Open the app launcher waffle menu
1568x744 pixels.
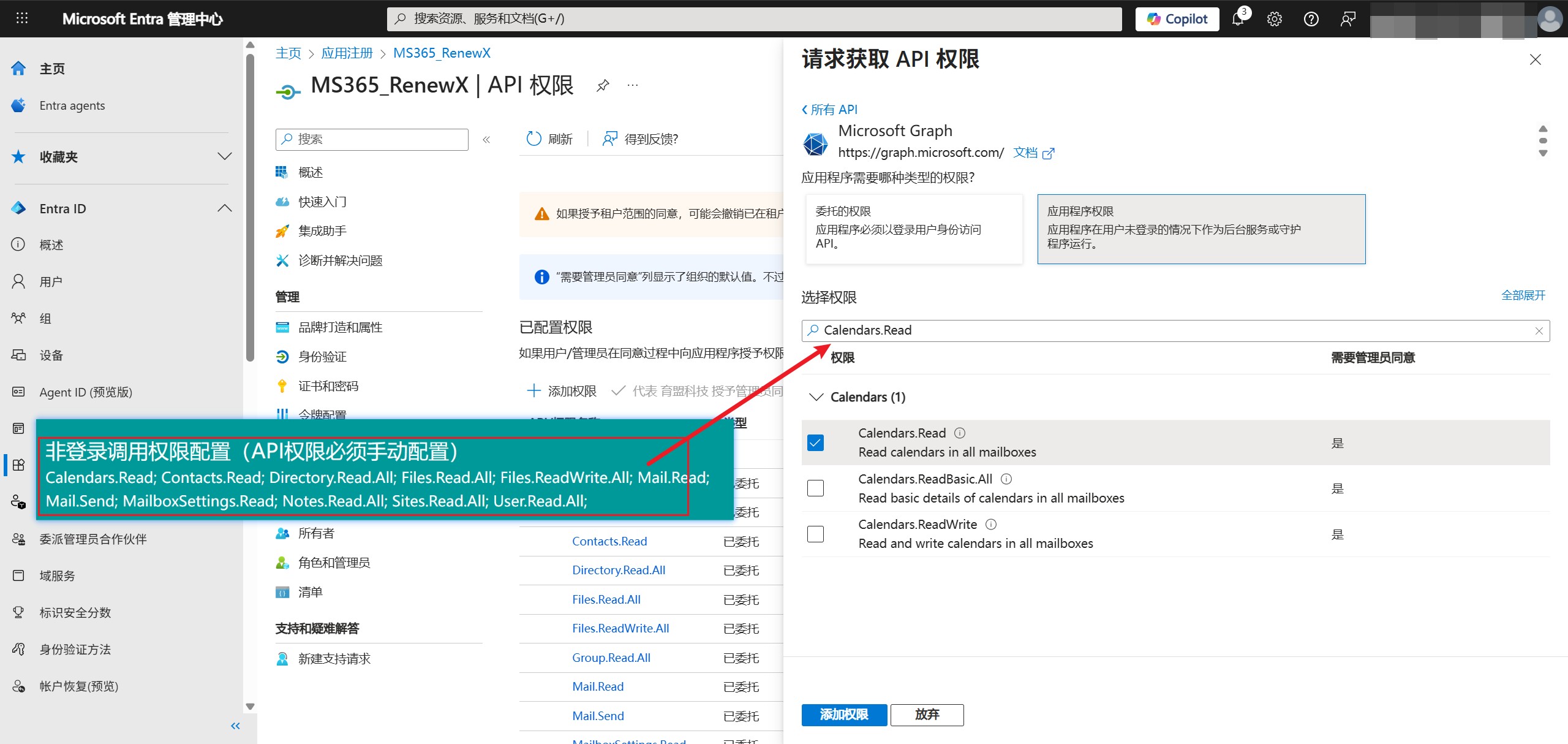[22, 18]
